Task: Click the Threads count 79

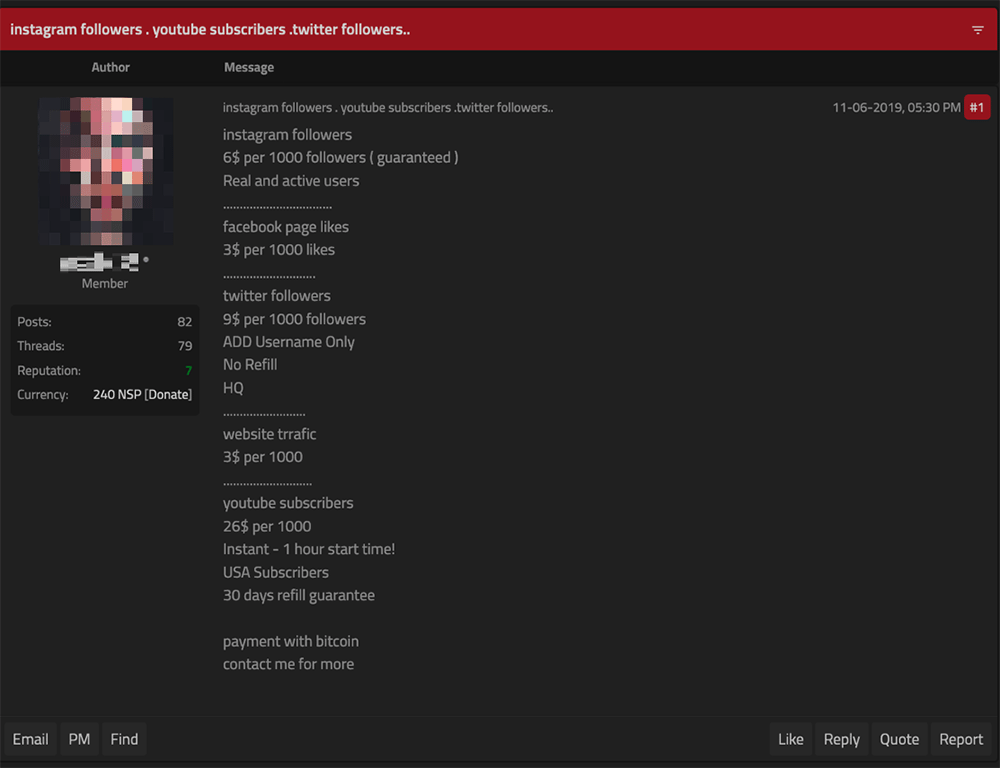Action: (x=184, y=346)
